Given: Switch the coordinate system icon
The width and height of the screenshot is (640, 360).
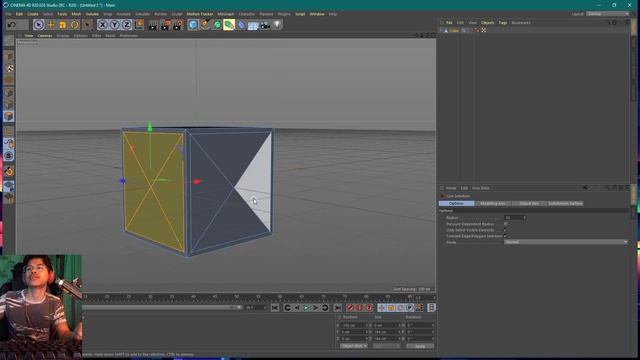Looking at the screenshot, I should 139,25.
